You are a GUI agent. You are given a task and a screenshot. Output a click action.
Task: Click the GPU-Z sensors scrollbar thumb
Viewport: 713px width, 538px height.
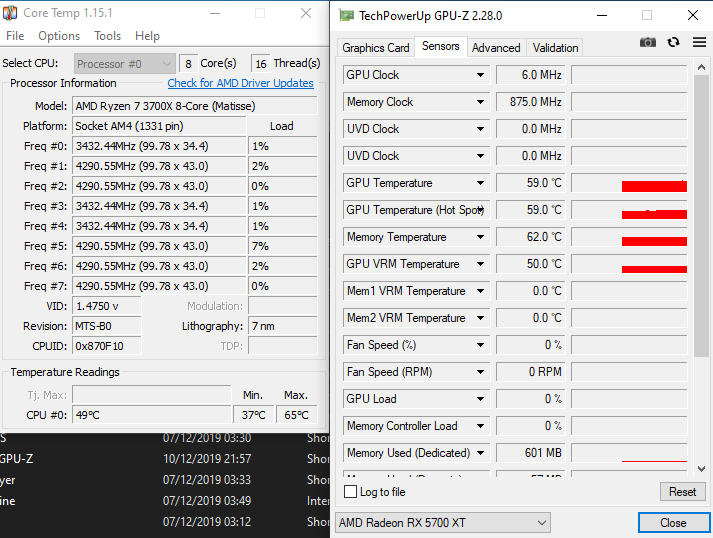tap(701, 216)
